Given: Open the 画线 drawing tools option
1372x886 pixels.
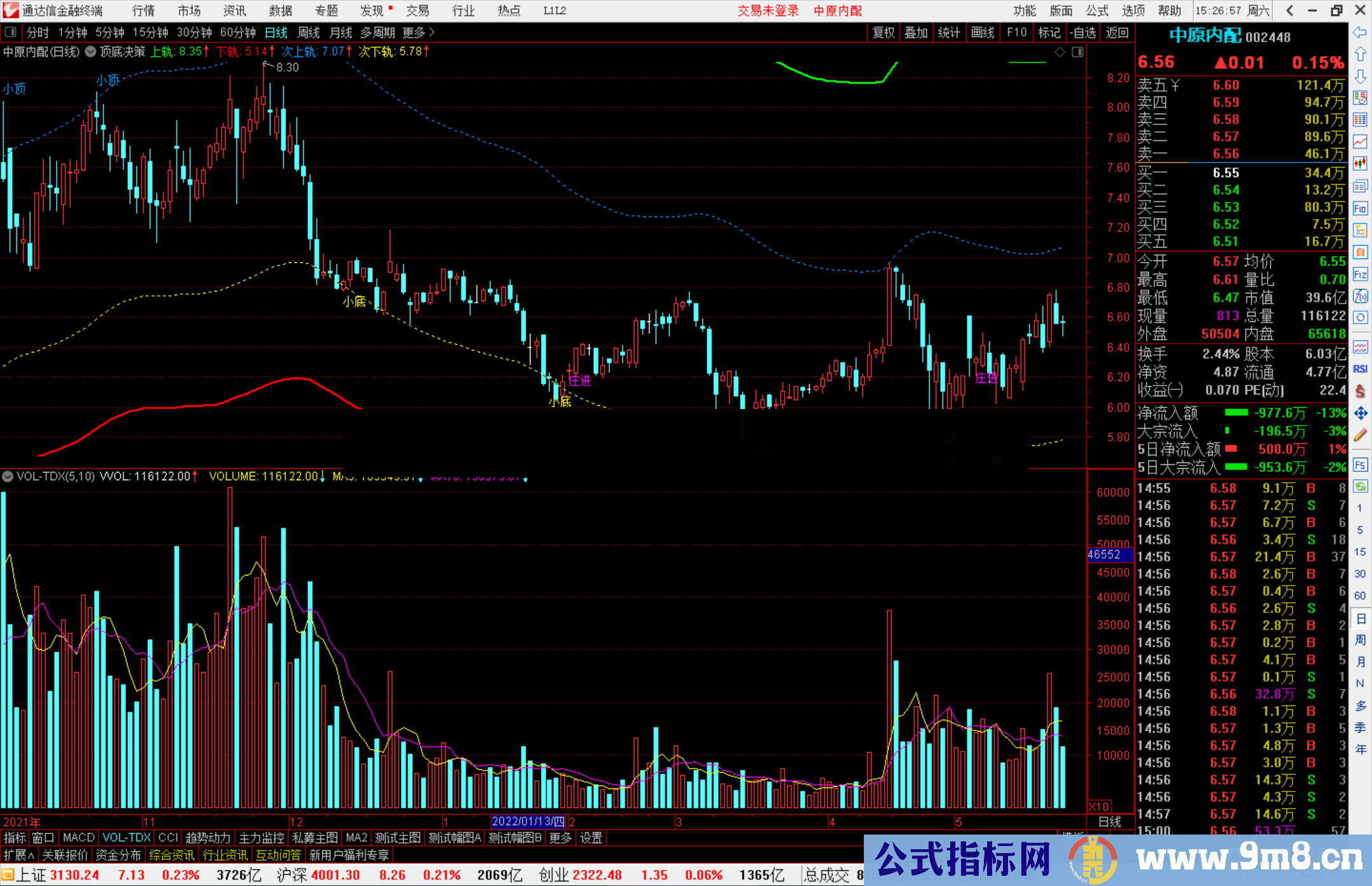Looking at the screenshot, I should tap(983, 32).
